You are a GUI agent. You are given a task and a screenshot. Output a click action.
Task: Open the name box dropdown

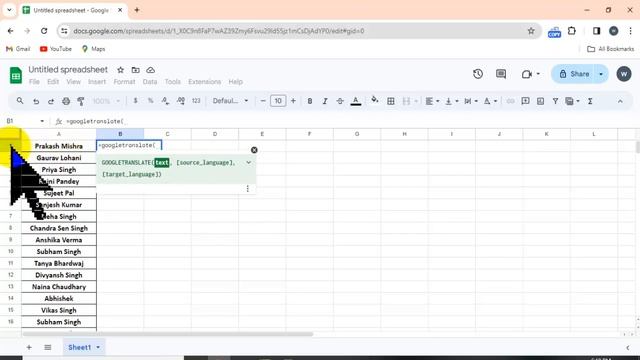(x=42, y=121)
